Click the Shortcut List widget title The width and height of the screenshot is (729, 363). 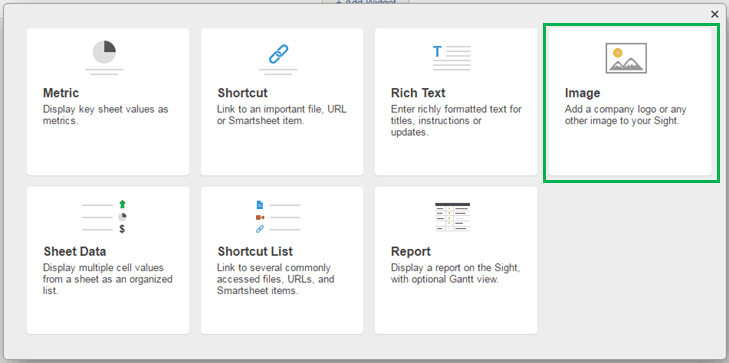255,251
